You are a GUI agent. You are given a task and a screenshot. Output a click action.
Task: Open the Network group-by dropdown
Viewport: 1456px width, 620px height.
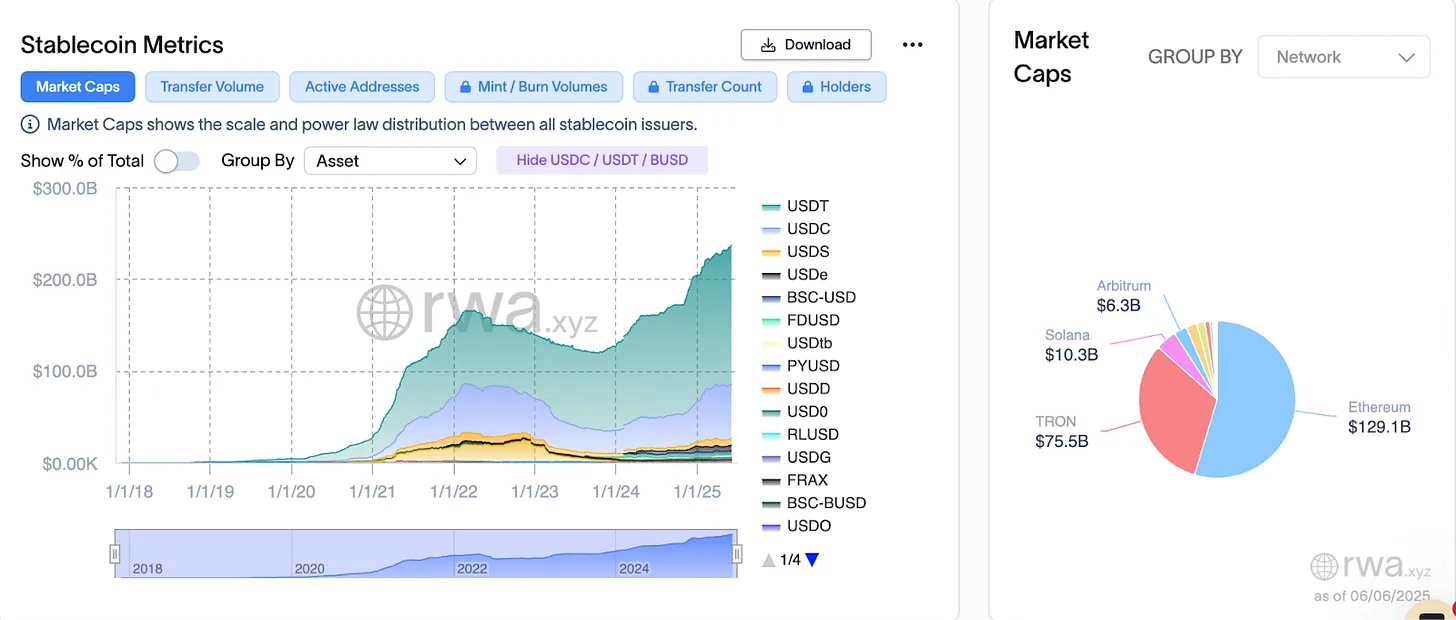1344,57
